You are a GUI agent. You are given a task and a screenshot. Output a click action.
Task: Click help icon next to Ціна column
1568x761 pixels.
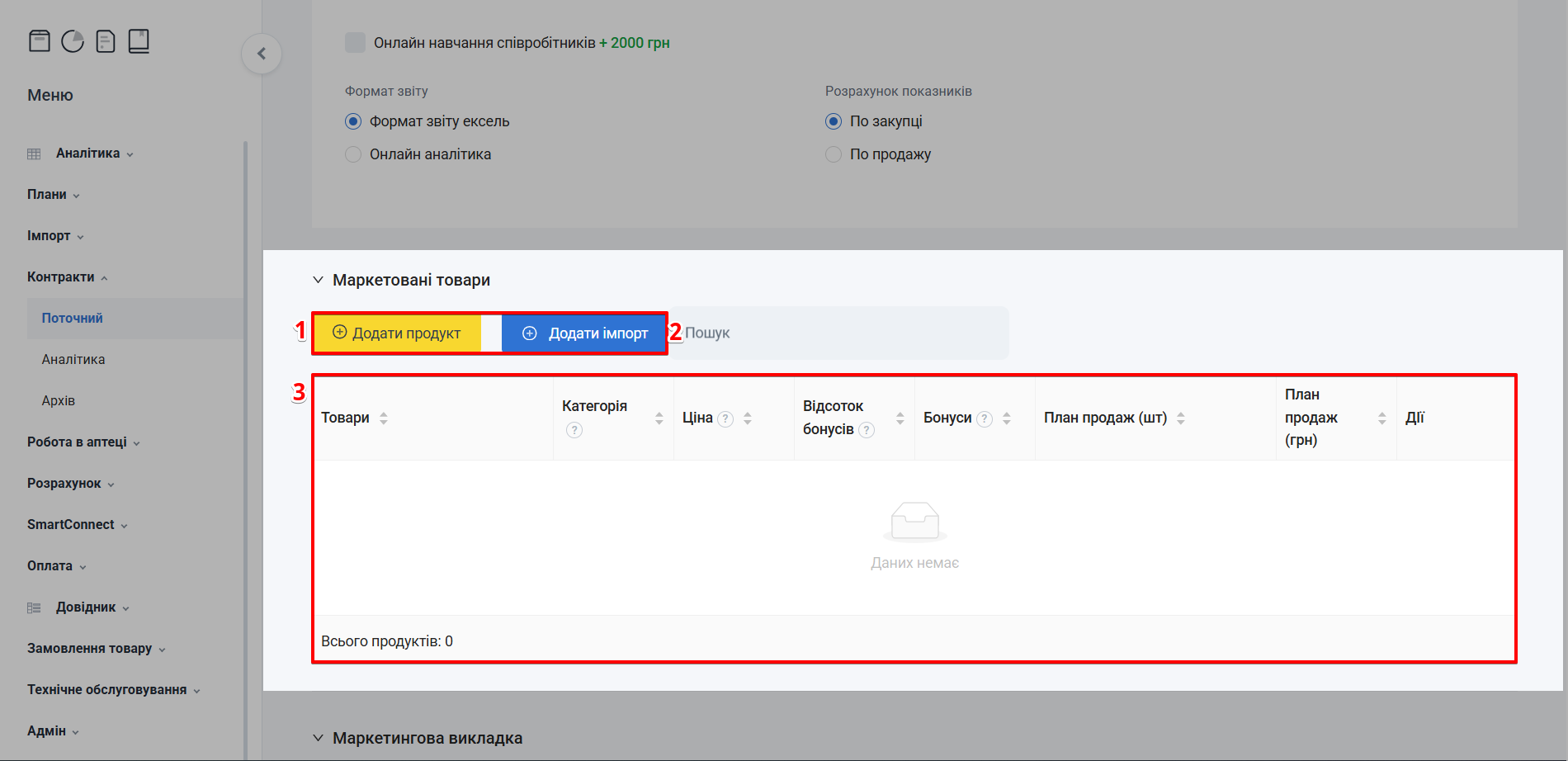coord(725,418)
